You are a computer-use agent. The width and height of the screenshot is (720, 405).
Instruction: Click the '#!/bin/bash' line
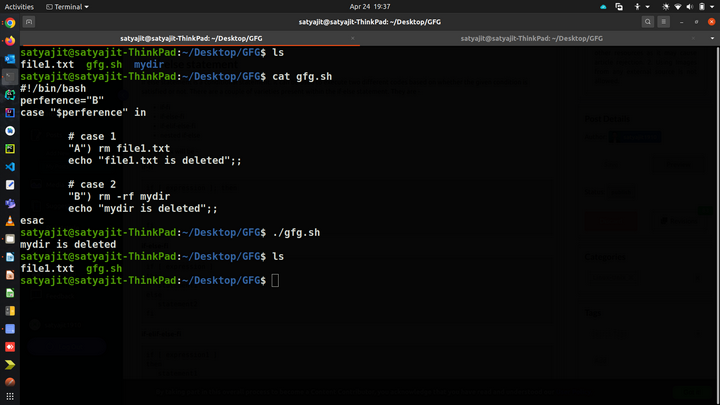tap(53, 88)
